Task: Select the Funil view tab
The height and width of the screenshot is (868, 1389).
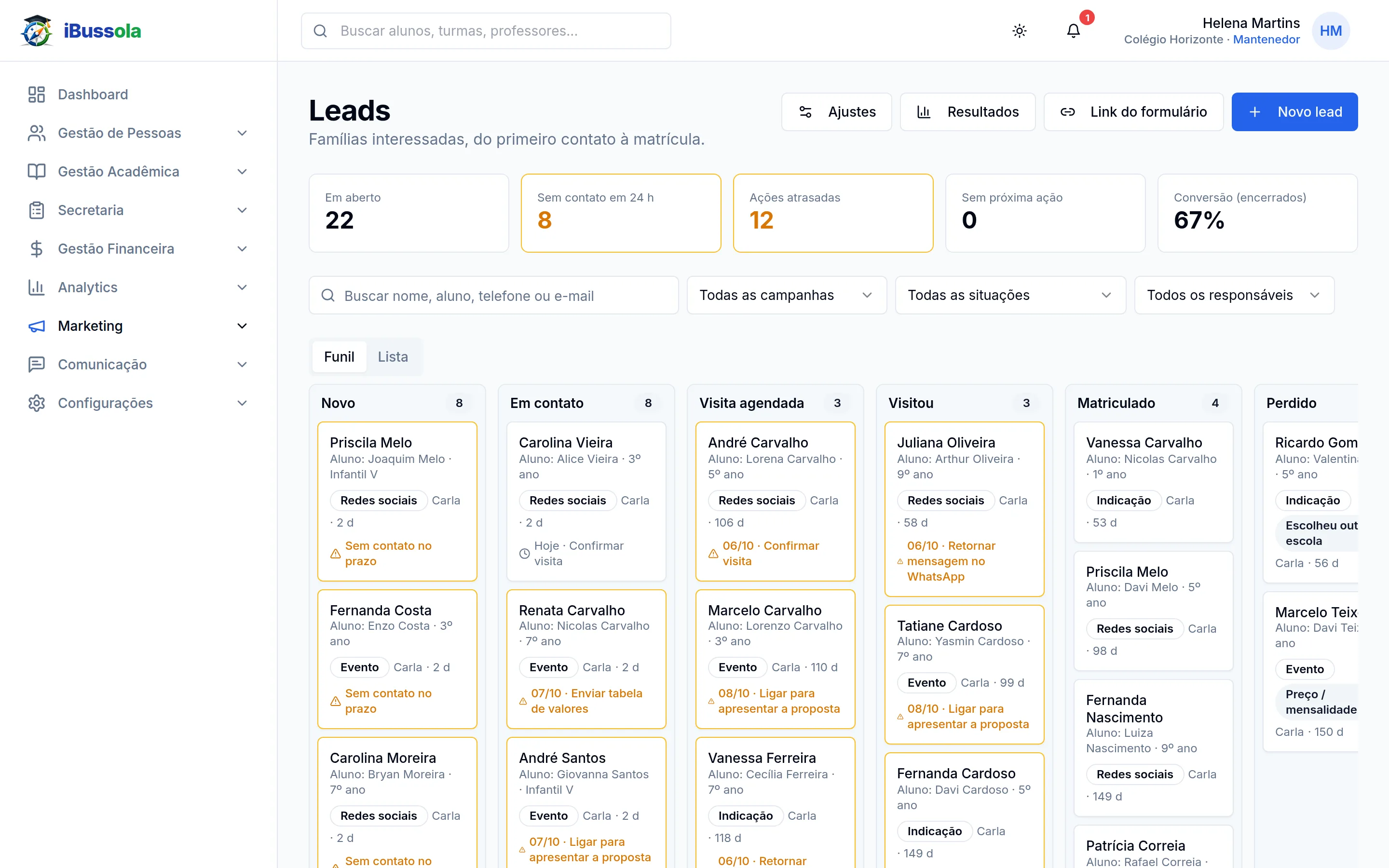Action: tap(339, 357)
